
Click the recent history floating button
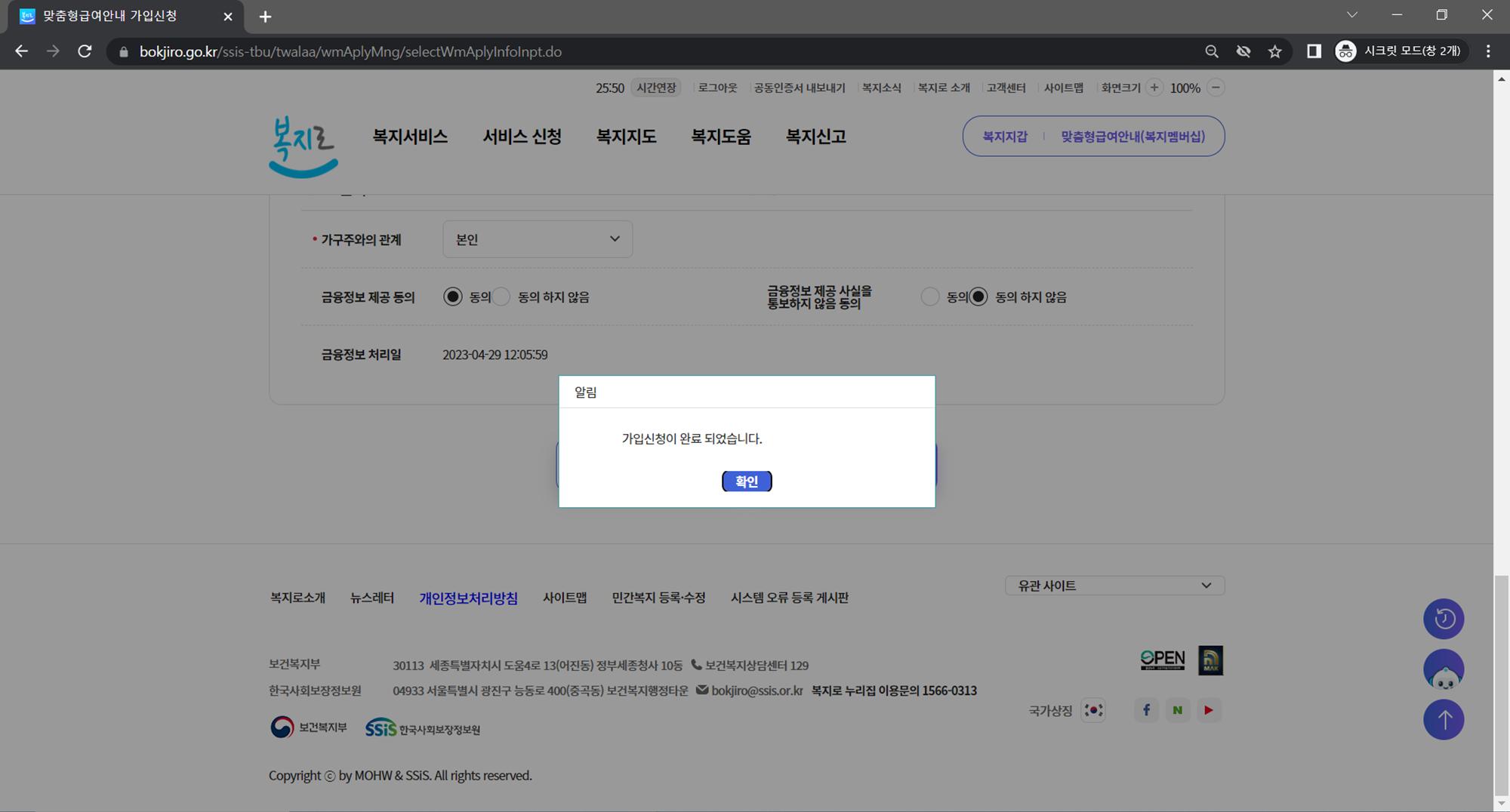(1444, 619)
